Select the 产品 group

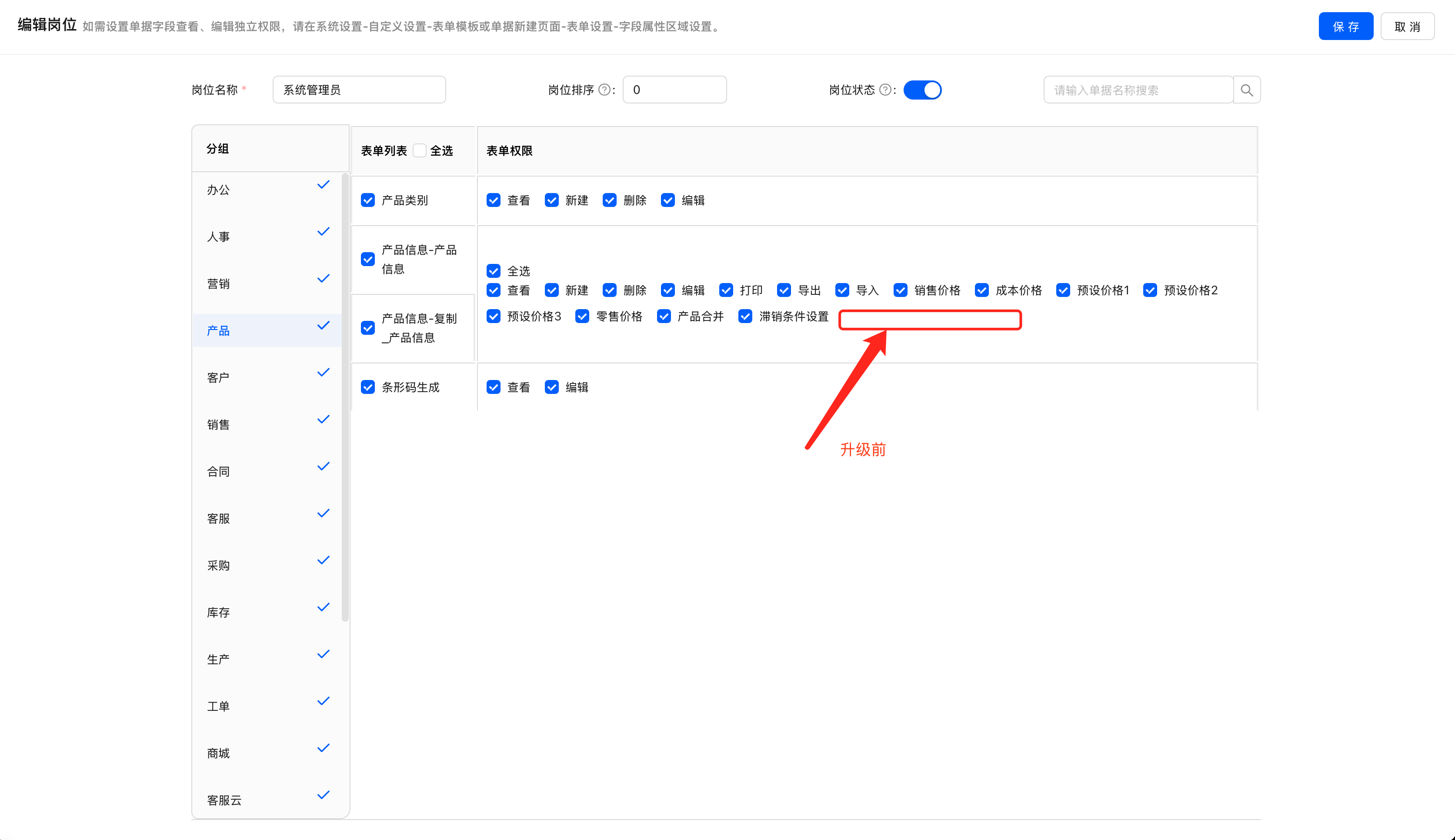[267, 330]
